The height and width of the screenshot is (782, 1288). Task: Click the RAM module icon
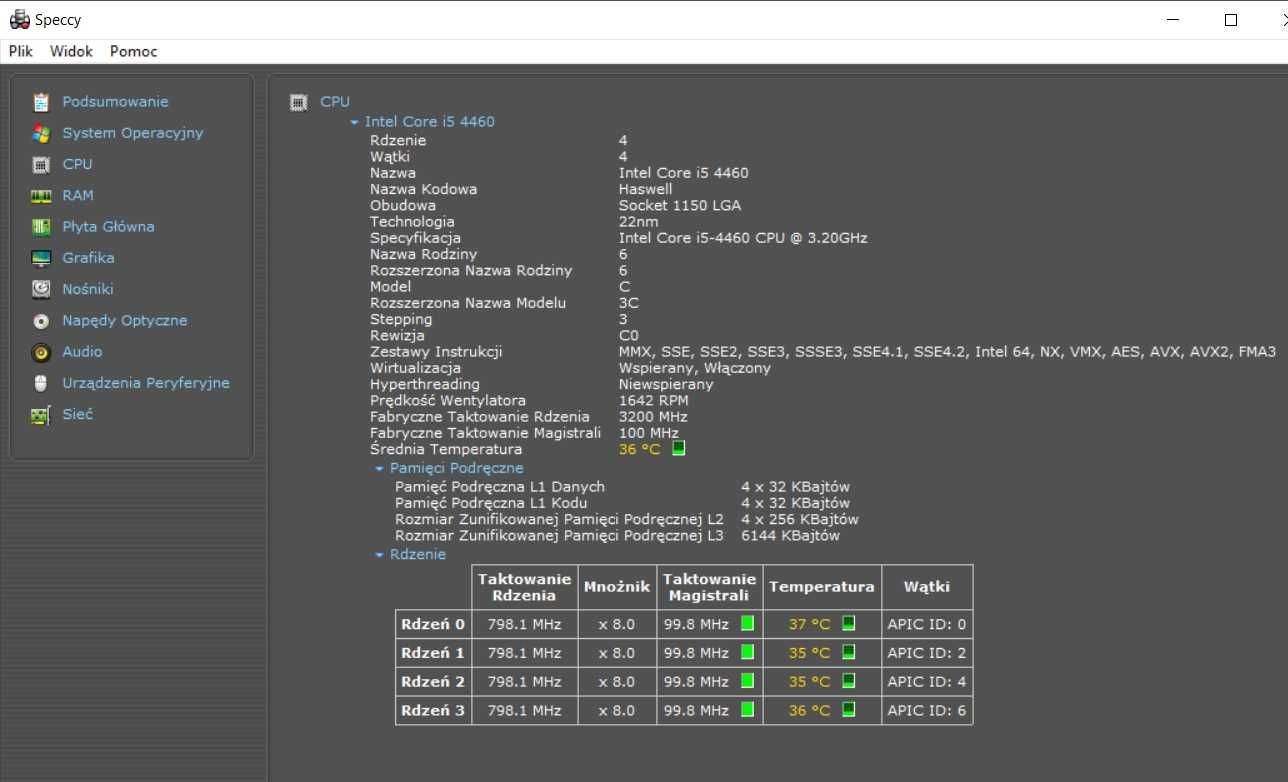point(41,196)
